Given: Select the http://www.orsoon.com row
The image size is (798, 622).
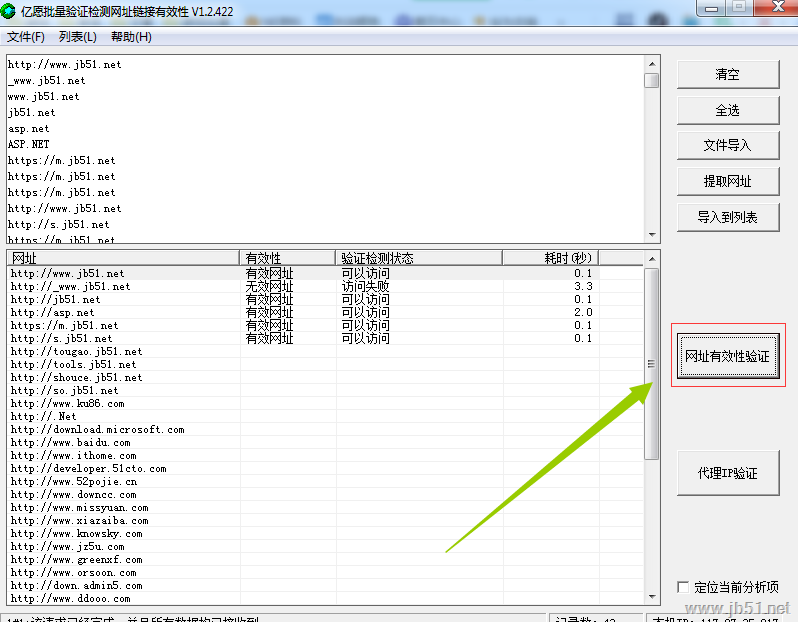Looking at the screenshot, I should pyautogui.click(x=326, y=572).
